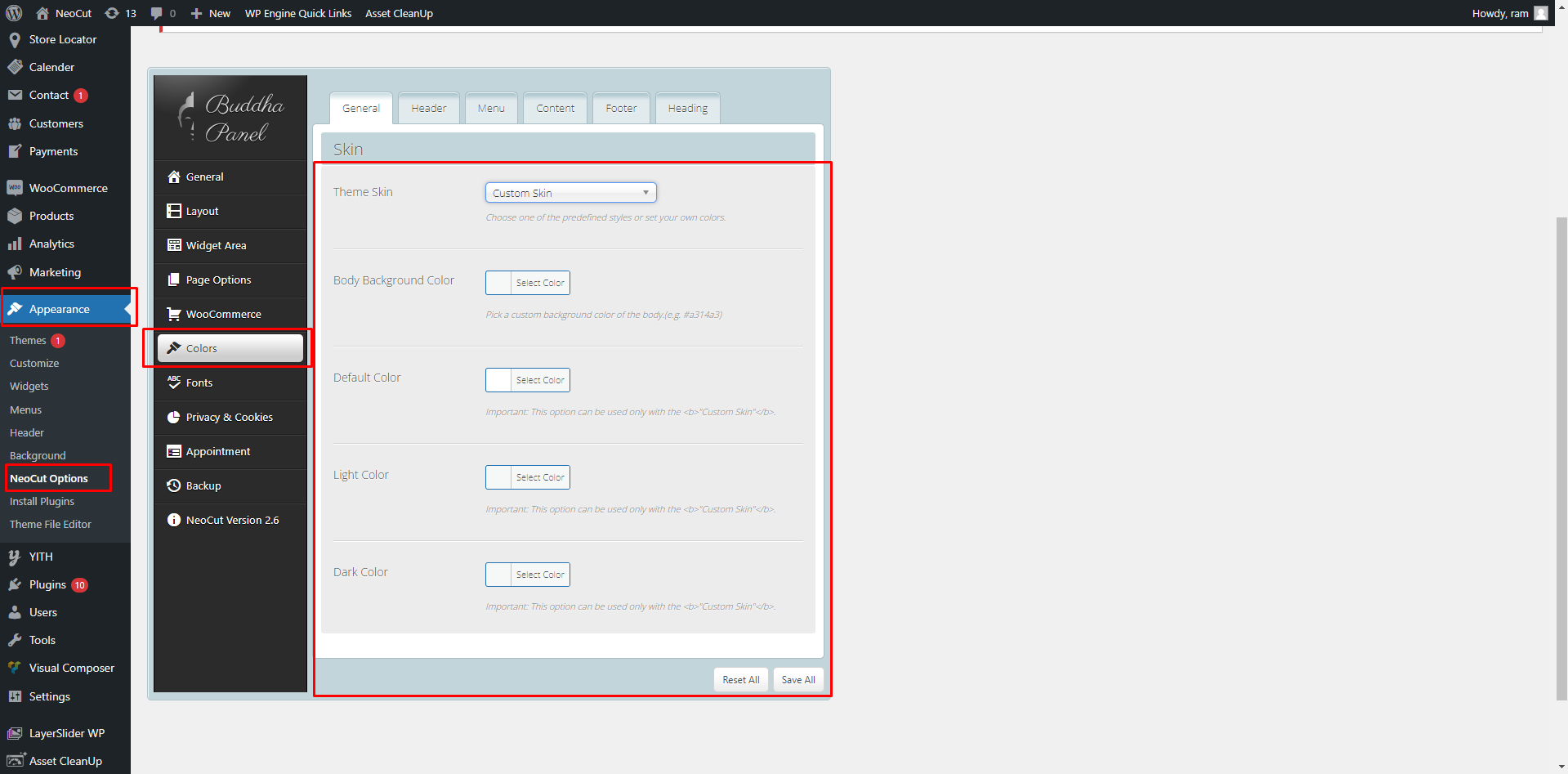Open the Backup clock icon
This screenshot has width=1568, height=774.
click(173, 485)
